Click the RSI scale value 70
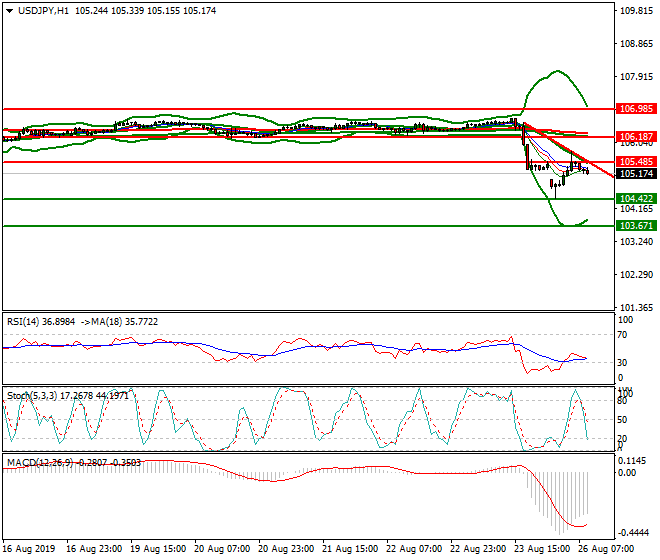Image resolution: width=660 pixels, height=560 pixels. (x=622, y=335)
